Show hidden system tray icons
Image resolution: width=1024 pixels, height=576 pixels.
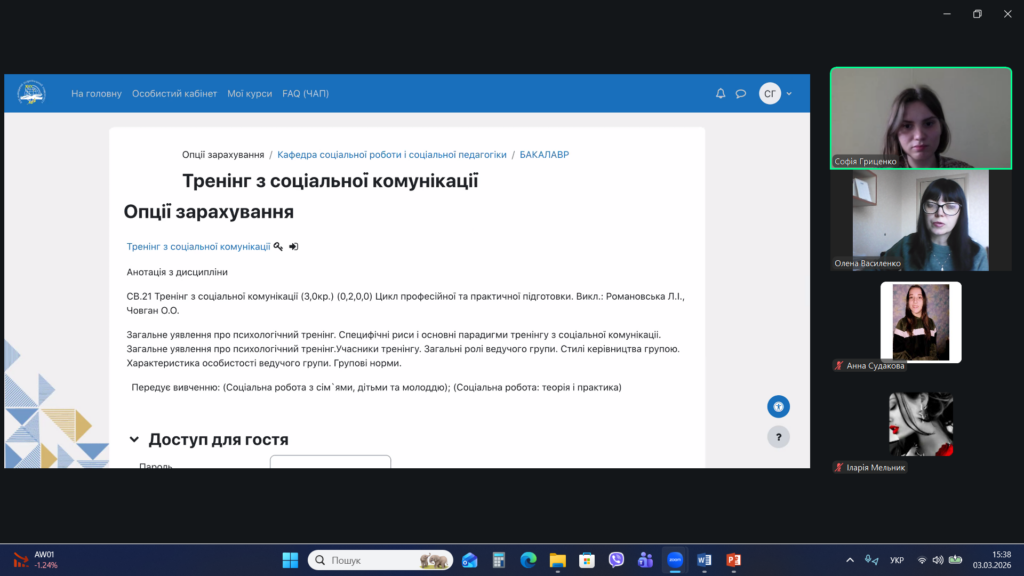pos(850,560)
